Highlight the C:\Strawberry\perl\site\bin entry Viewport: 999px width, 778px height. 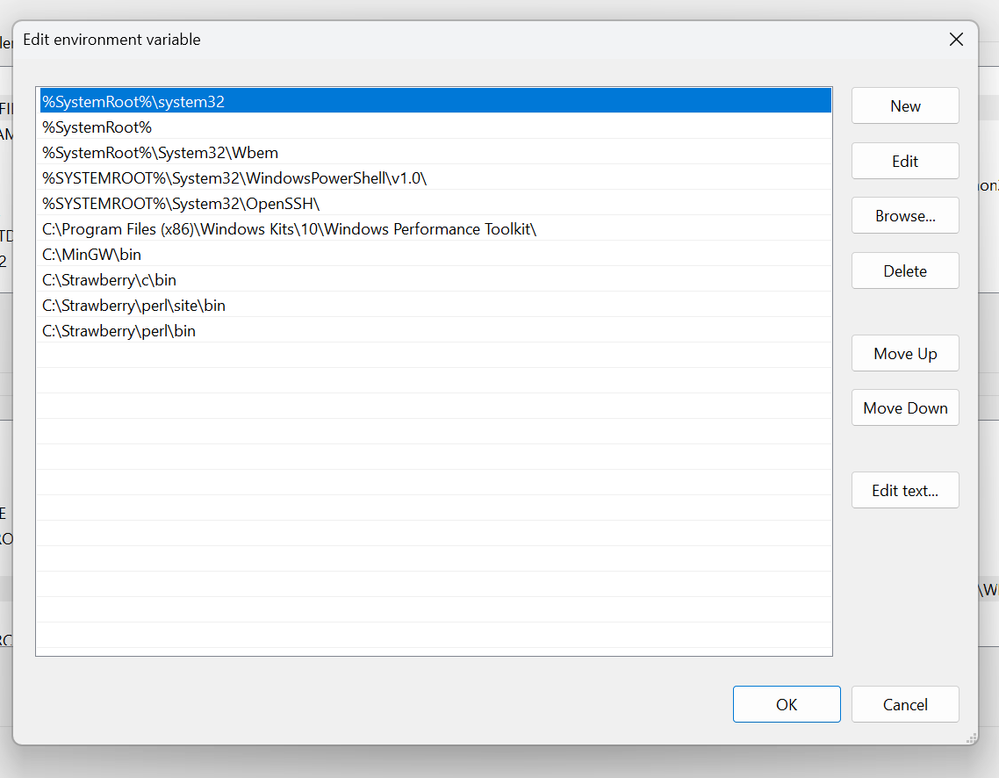pyautogui.click(x=134, y=305)
